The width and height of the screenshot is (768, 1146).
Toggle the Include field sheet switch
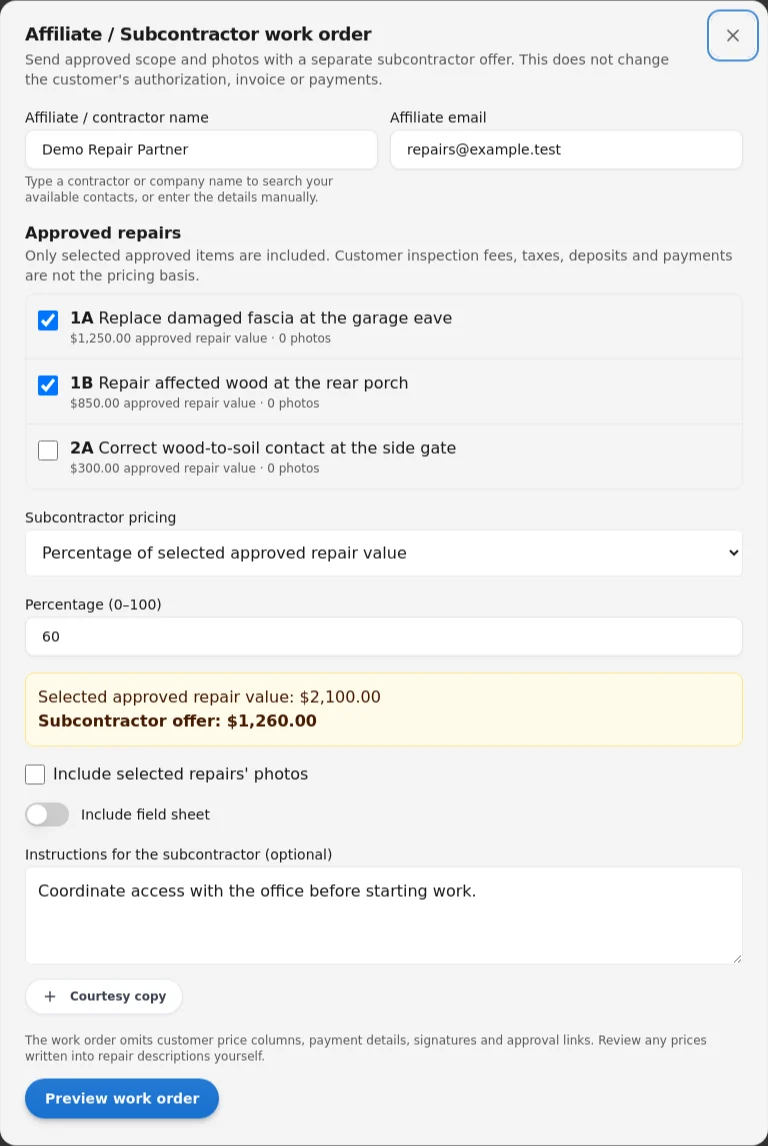click(x=47, y=814)
